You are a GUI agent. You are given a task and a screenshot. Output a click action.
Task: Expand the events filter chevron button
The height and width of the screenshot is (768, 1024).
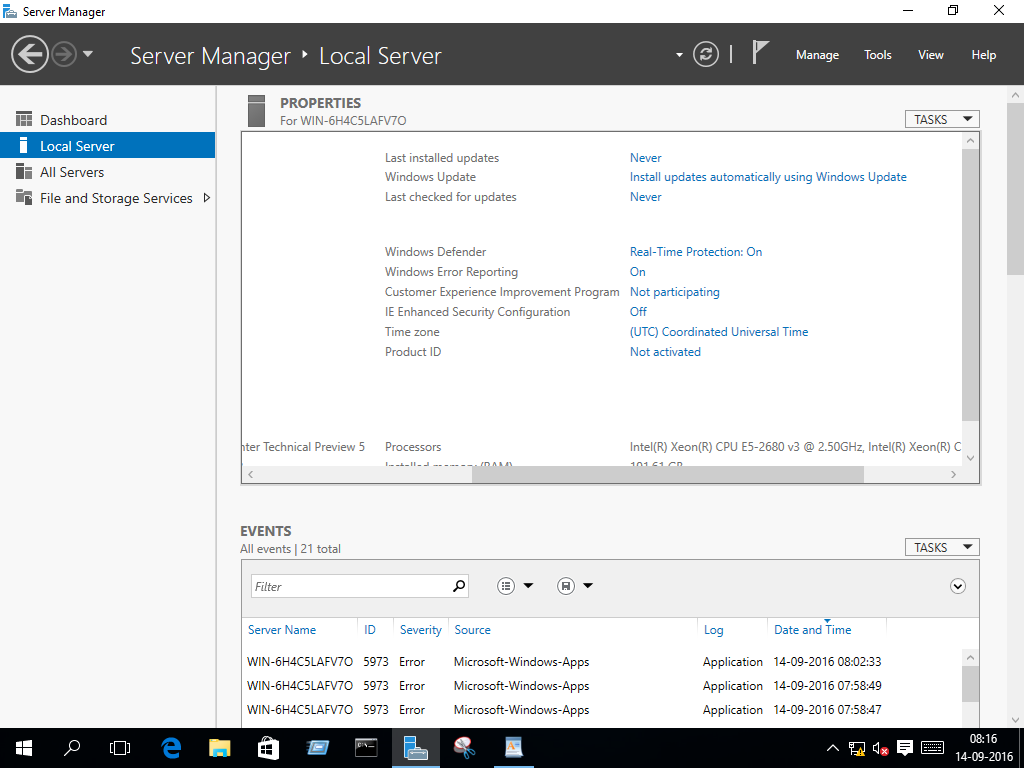click(957, 586)
